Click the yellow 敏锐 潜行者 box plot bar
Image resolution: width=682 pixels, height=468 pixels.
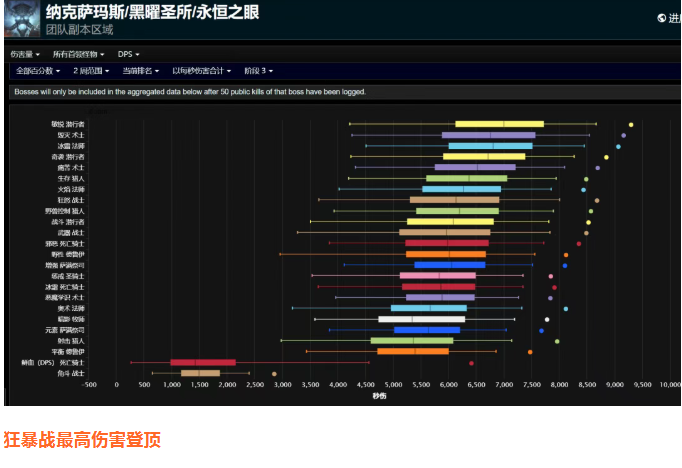pyautogui.click(x=499, y=124)
